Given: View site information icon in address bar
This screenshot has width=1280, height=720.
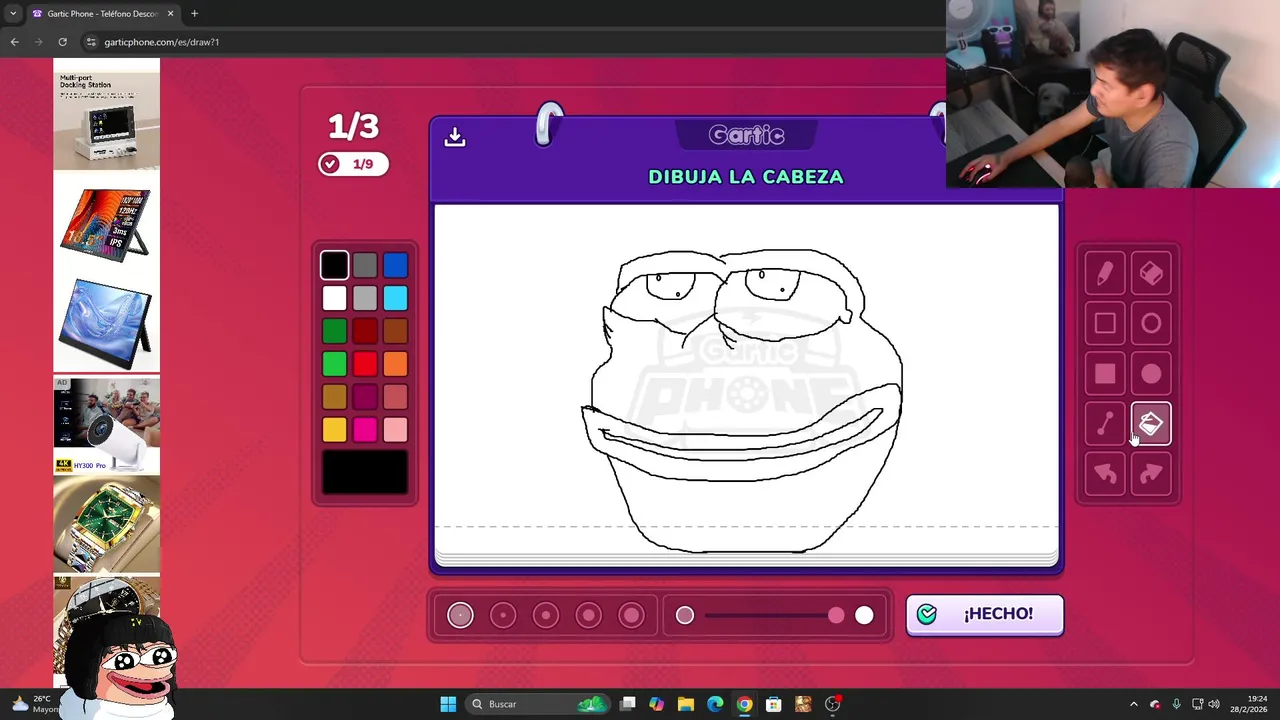Looking at the screenshot, I should (91, 42).
